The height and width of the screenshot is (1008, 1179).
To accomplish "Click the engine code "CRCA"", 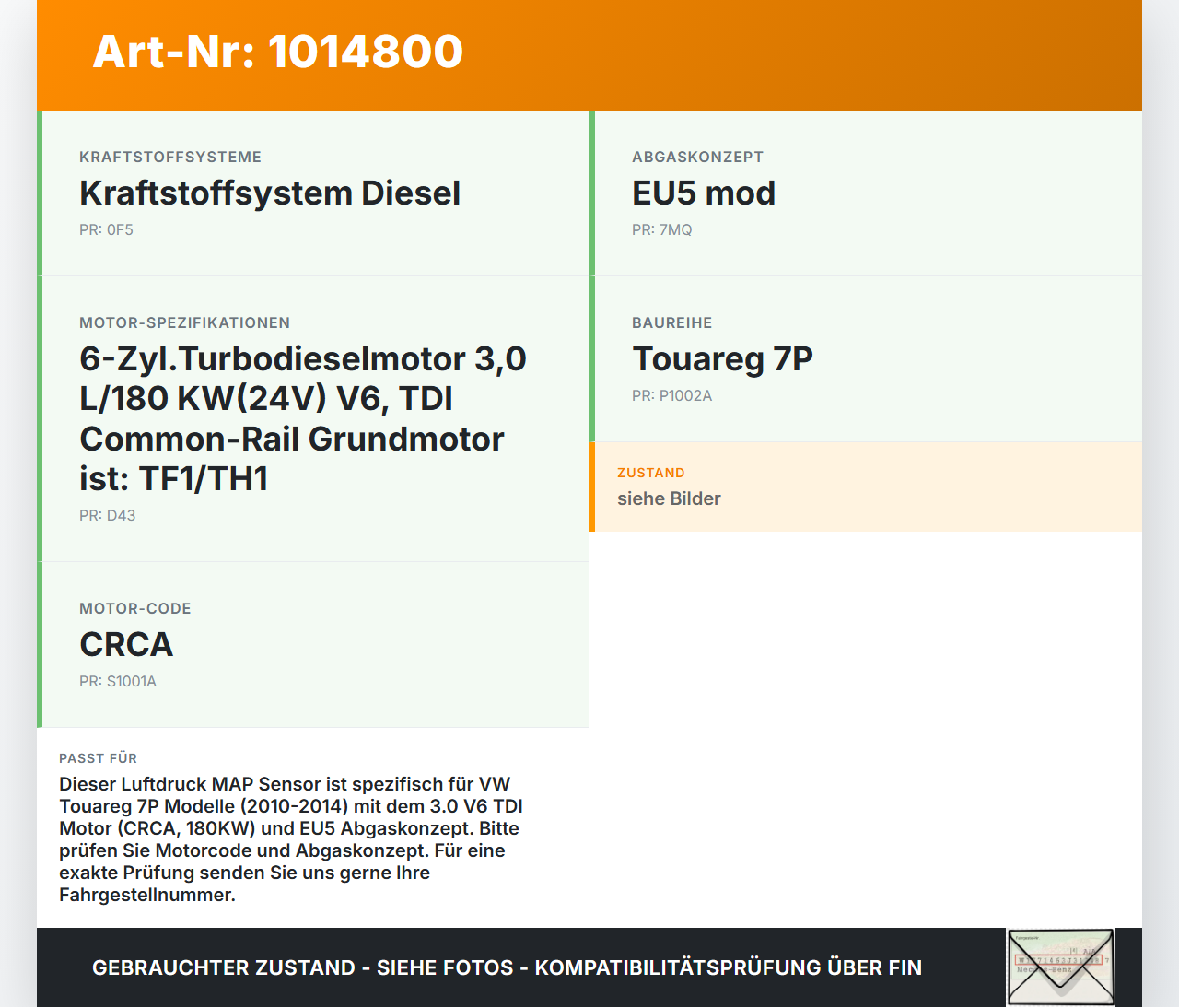I will pyautogui.click(x=126, y=645).
